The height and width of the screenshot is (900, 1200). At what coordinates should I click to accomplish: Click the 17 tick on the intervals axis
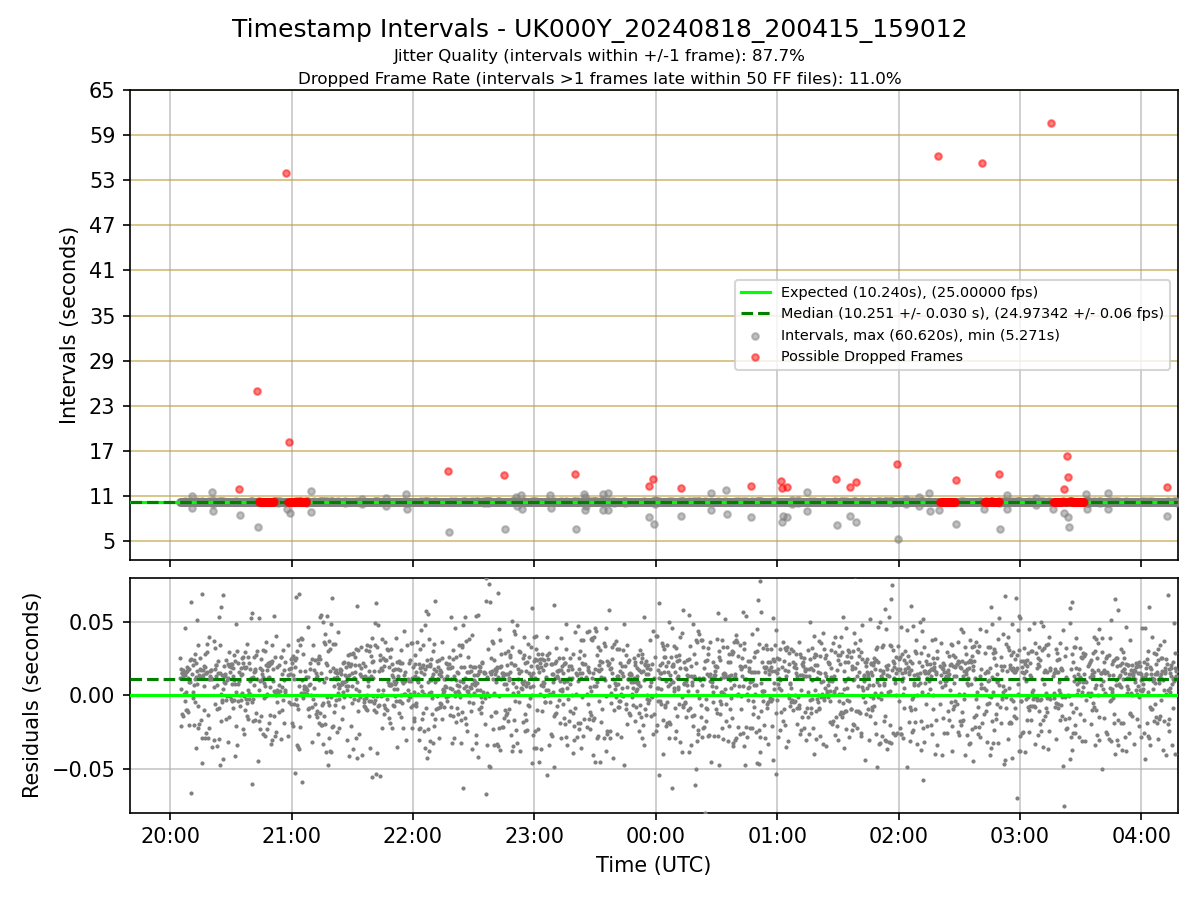[101, 451]
